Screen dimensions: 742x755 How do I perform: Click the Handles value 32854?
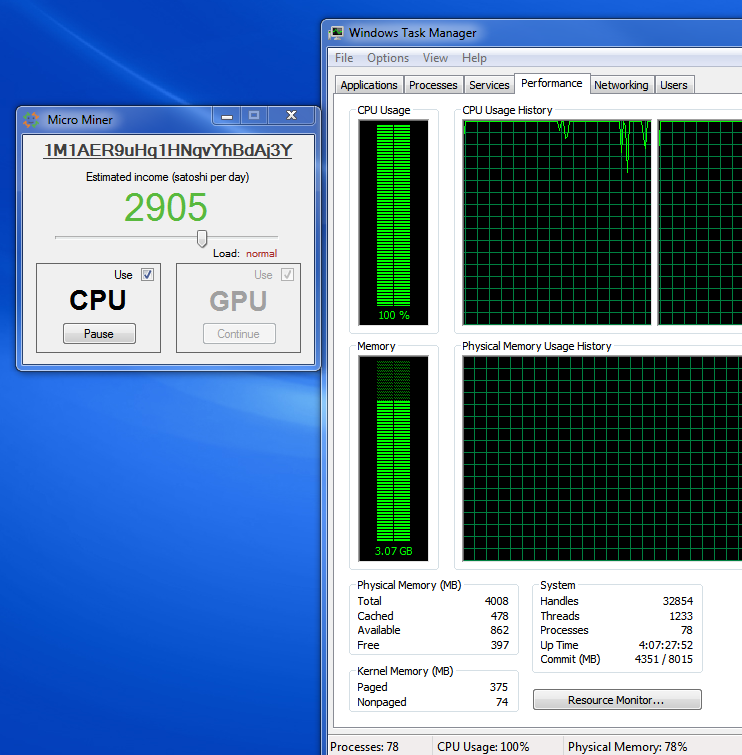677,601
